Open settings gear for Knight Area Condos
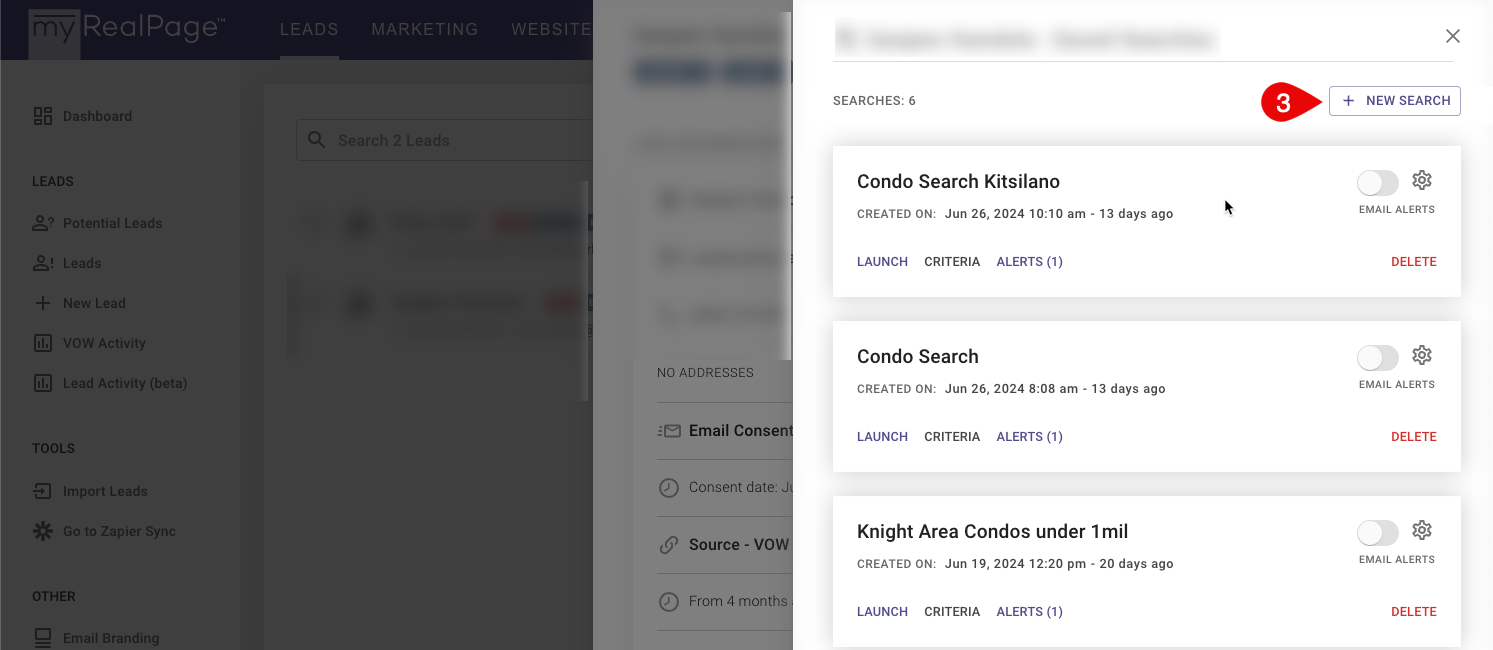The height and width of the screenshot is (650, 1493). [1422, 530]
